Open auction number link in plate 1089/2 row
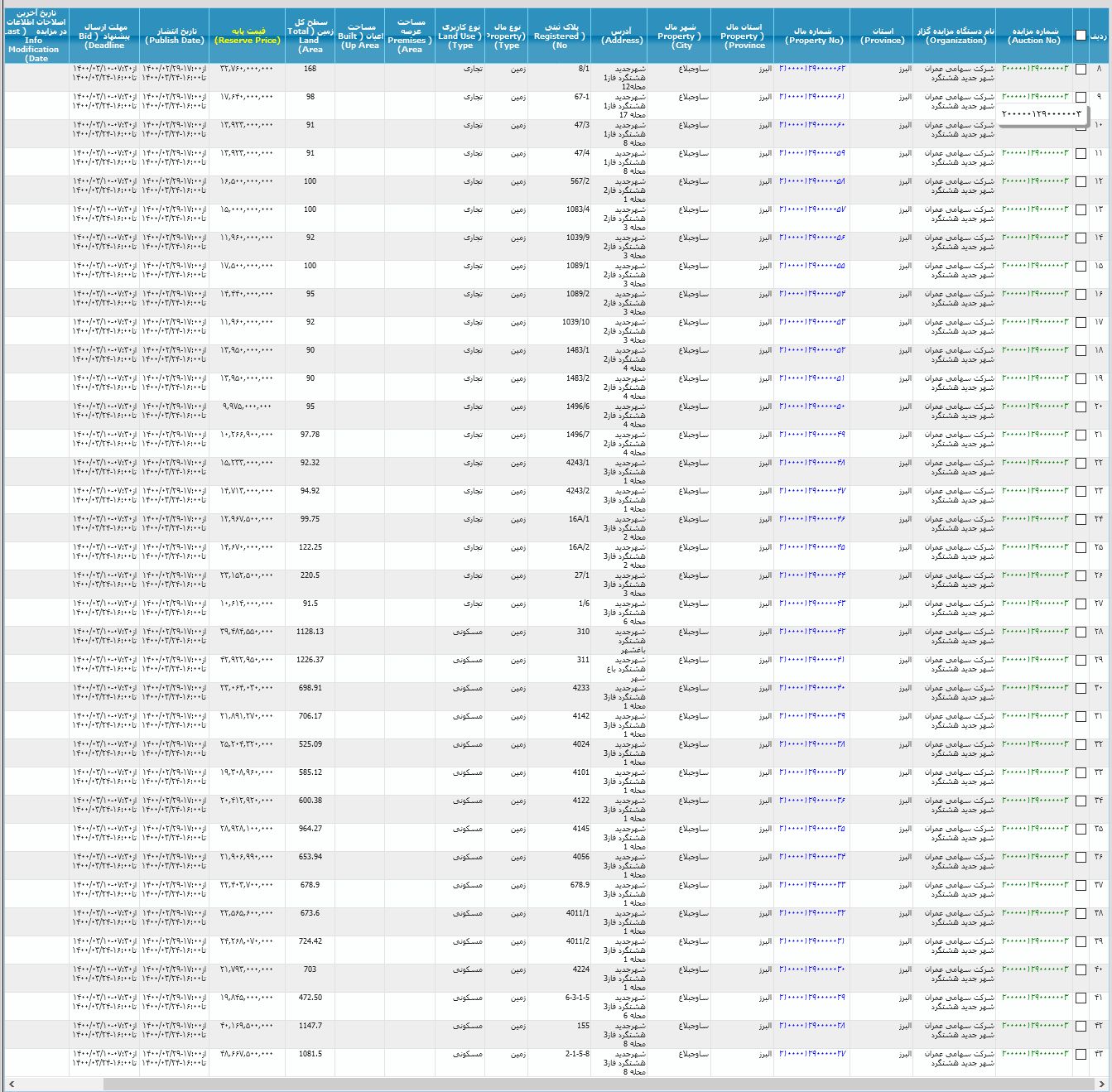This screenshot has width=1112, height=1092. click(1035, 294)
